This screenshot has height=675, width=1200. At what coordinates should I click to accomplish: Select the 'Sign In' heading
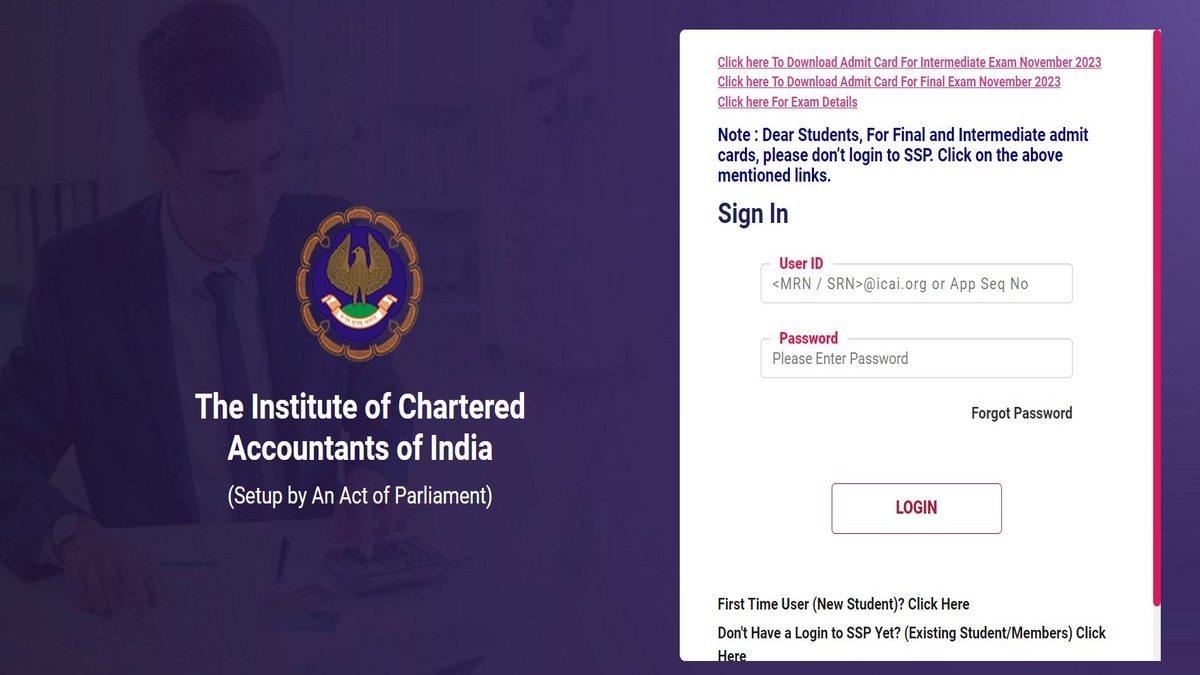coord(752,213)
